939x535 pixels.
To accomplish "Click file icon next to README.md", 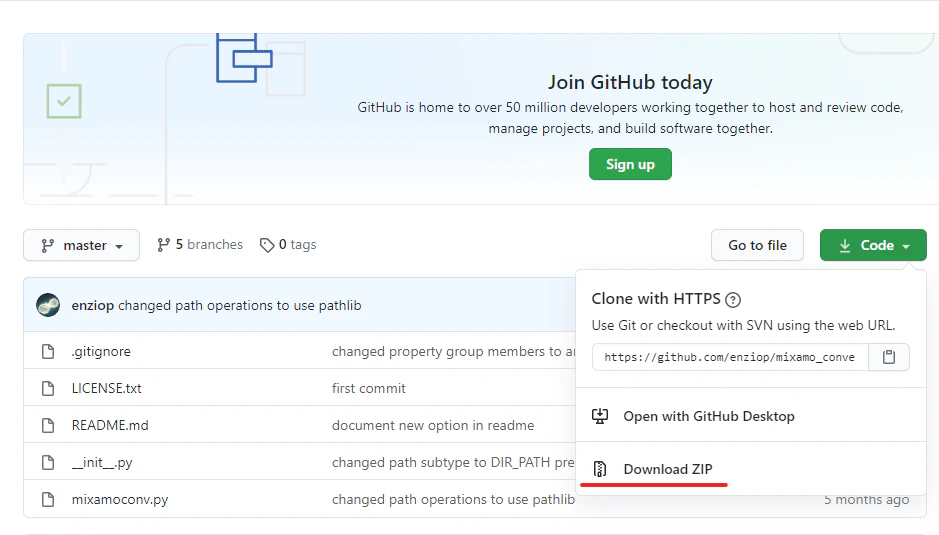I will click(x=48, y=425).
